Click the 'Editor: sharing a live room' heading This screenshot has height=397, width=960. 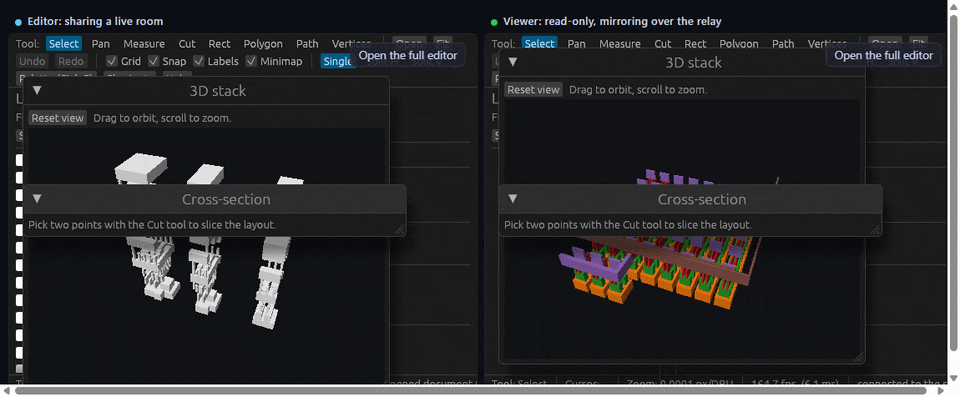(95, 21)
